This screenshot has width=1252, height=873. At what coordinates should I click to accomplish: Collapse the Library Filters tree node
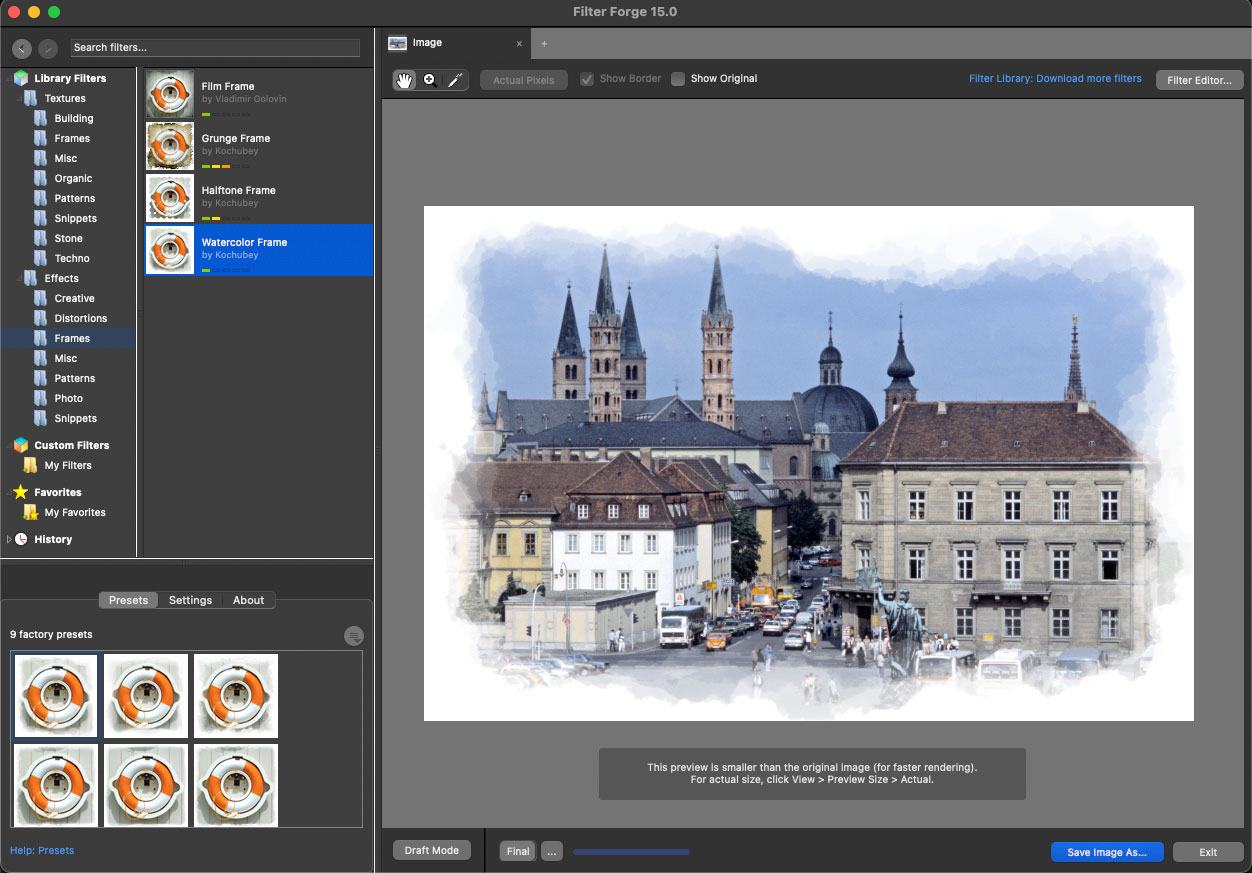(x=9, y=78)
